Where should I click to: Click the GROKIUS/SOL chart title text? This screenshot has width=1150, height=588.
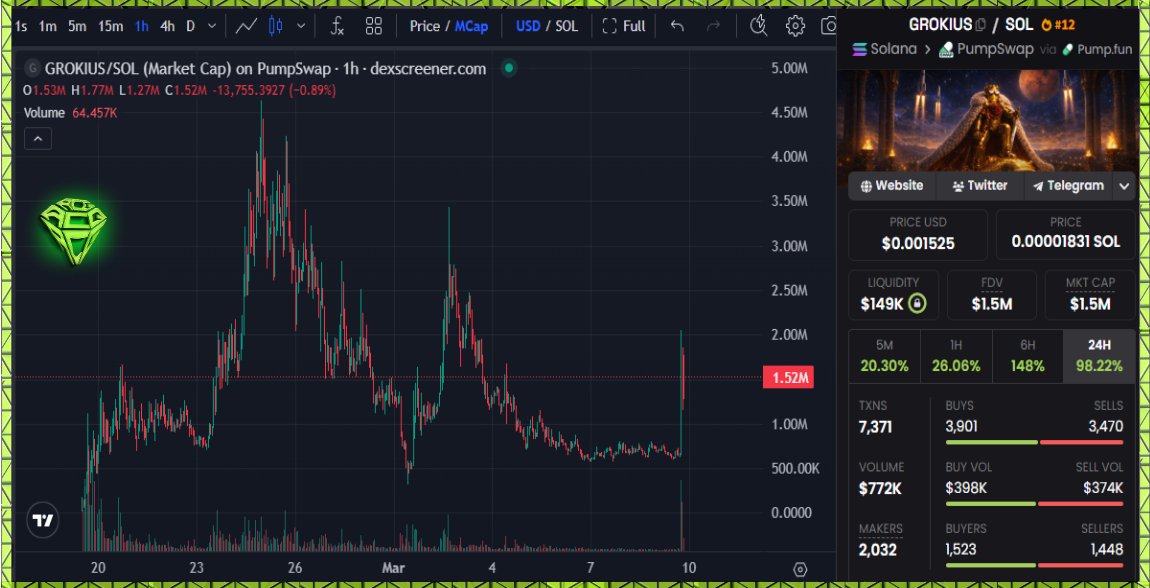[265, 68]
